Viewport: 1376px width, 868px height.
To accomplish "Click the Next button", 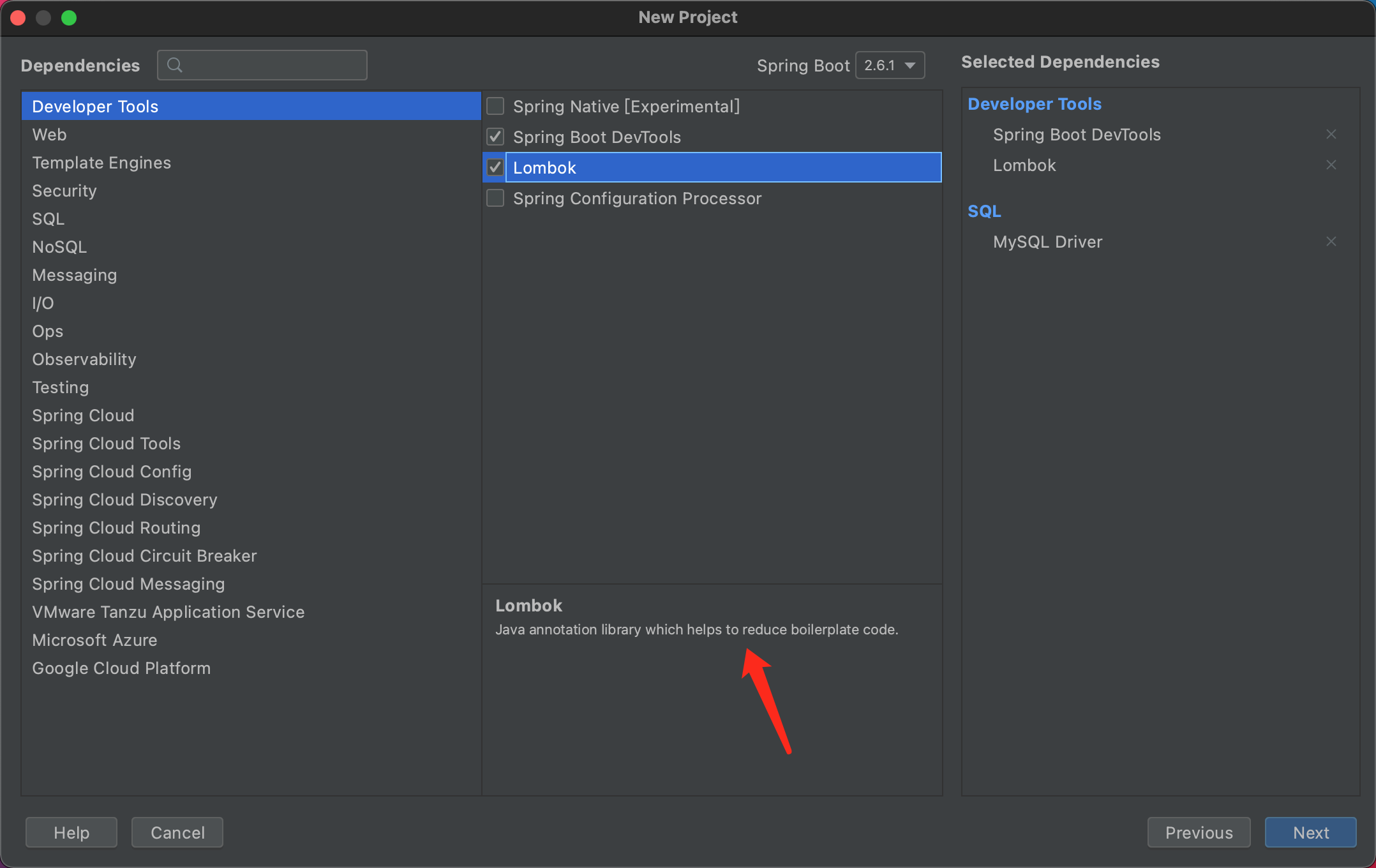I will (1310, 832).
